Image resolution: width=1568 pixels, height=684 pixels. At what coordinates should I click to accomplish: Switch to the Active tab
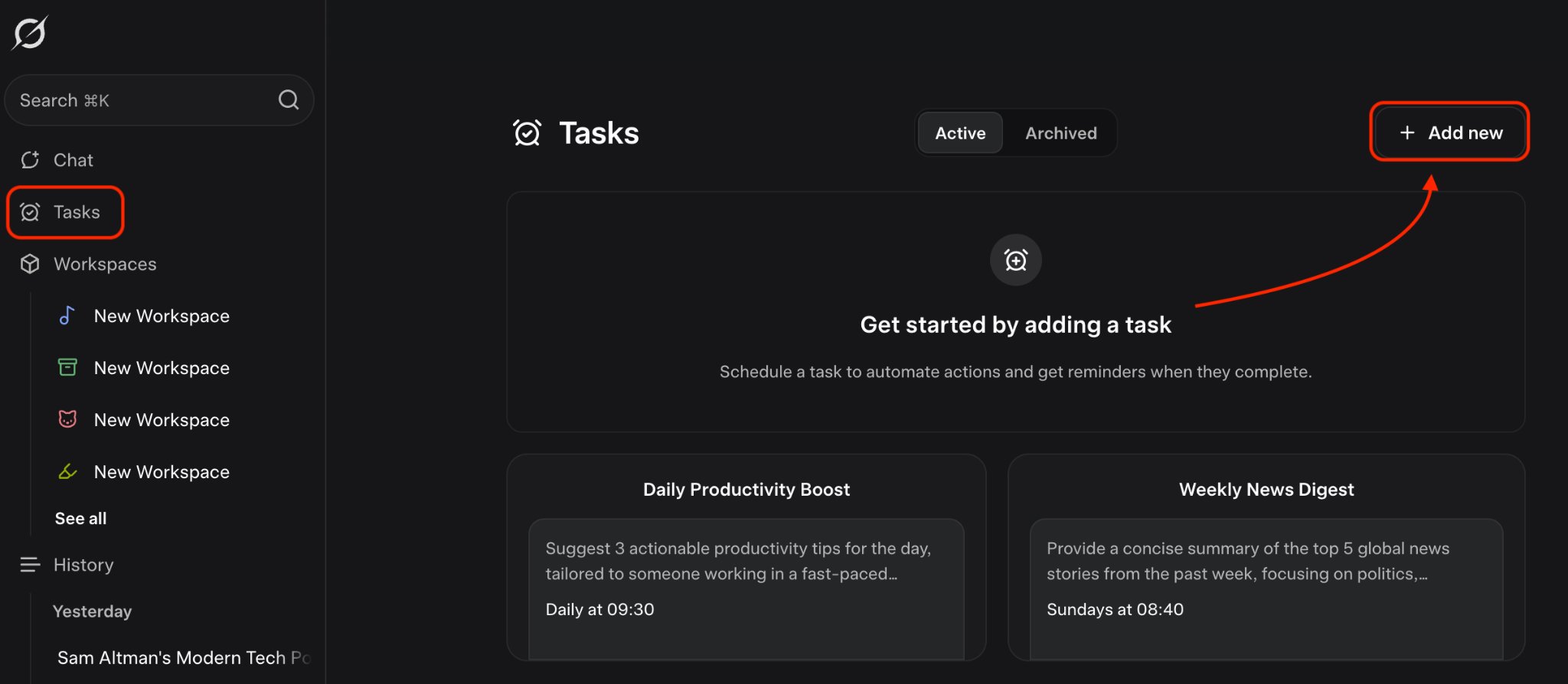[x=960, y=133]
